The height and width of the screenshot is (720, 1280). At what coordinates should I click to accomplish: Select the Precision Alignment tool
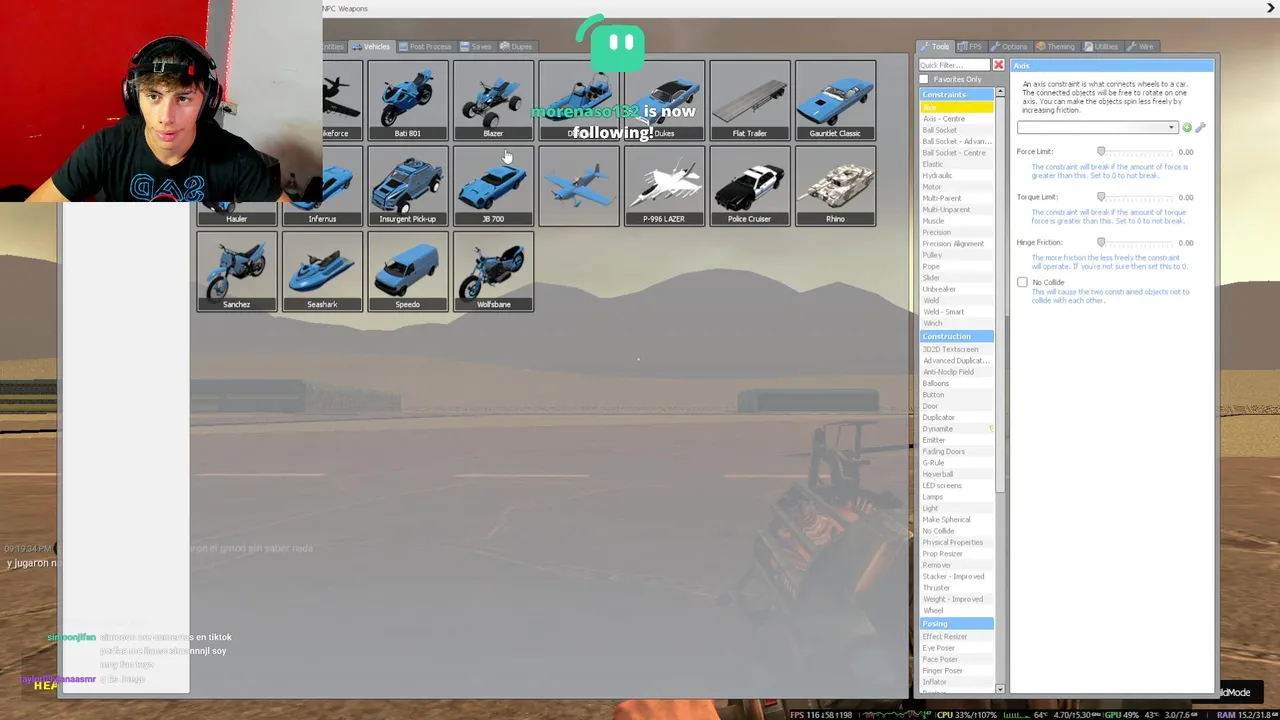click(956, 244)
